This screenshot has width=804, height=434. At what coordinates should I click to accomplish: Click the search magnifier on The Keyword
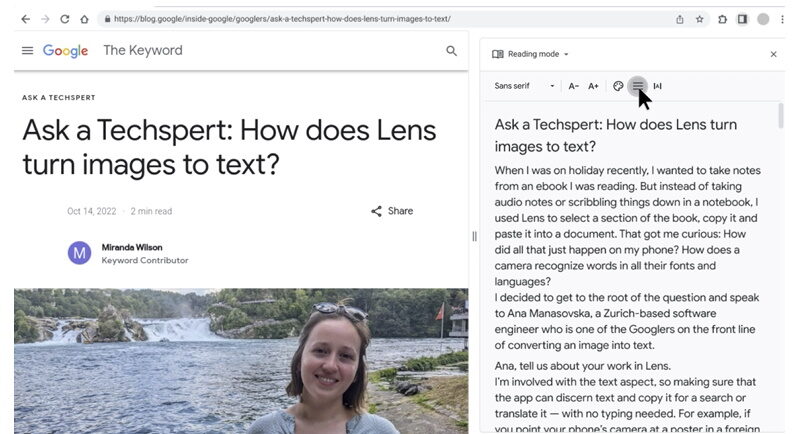tap(451, 50)
